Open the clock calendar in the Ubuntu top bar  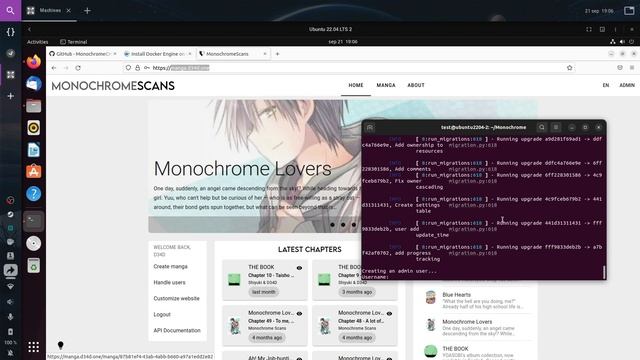tap(343, 42)
